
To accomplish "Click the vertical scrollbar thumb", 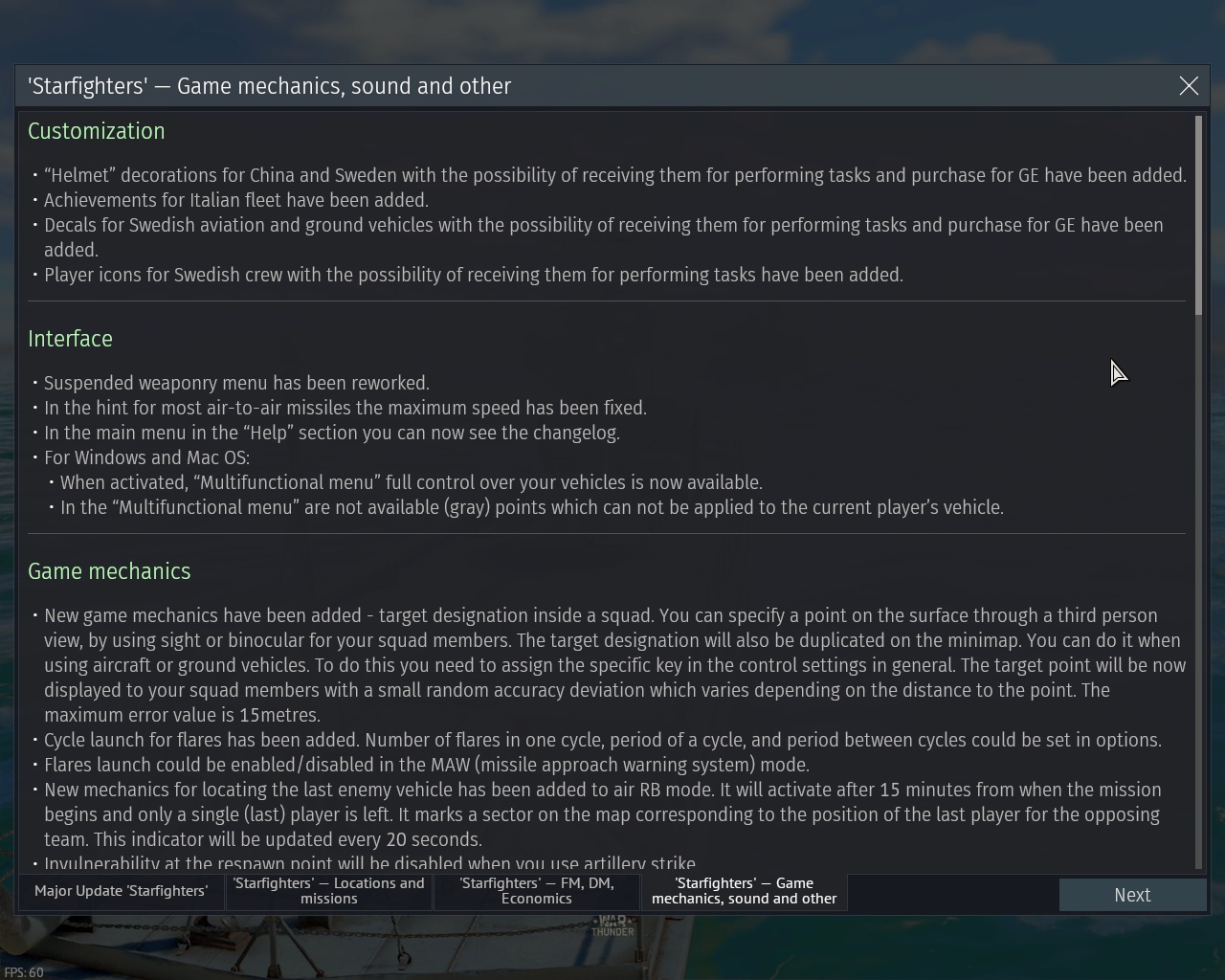I will point(1199,215).
